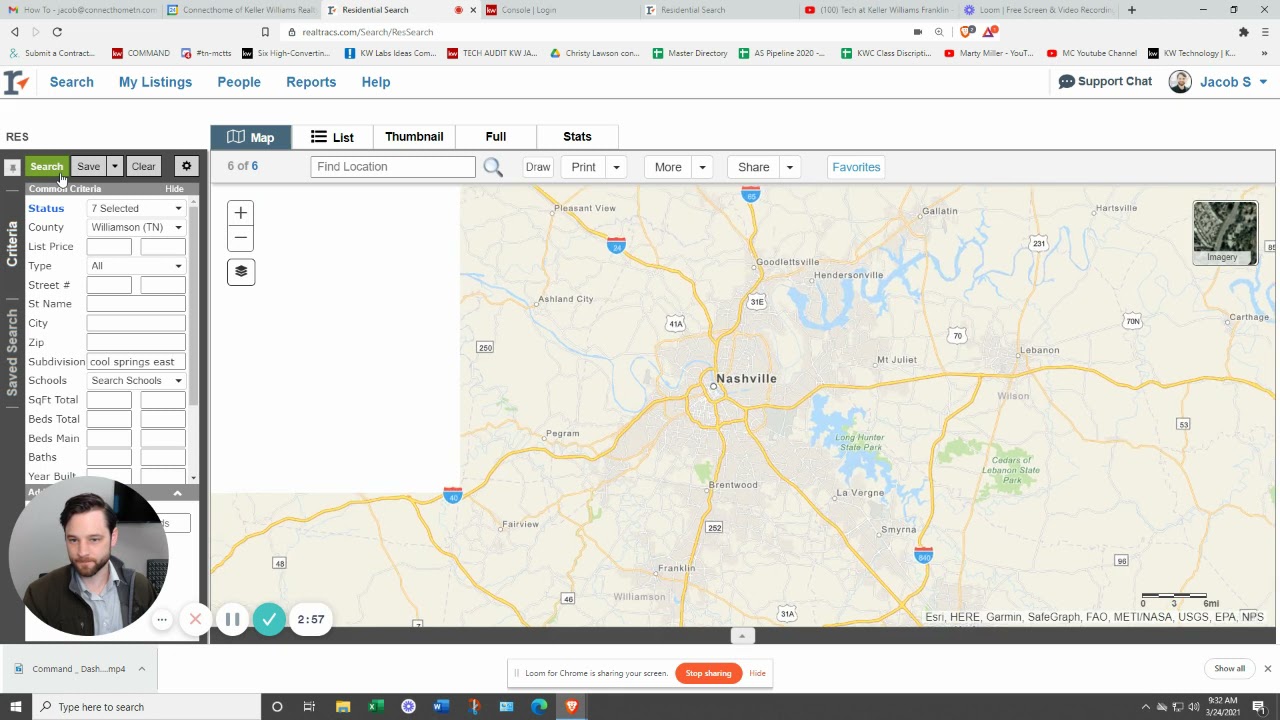Click the magnifier icon next to Find Location

pos(493,167)
